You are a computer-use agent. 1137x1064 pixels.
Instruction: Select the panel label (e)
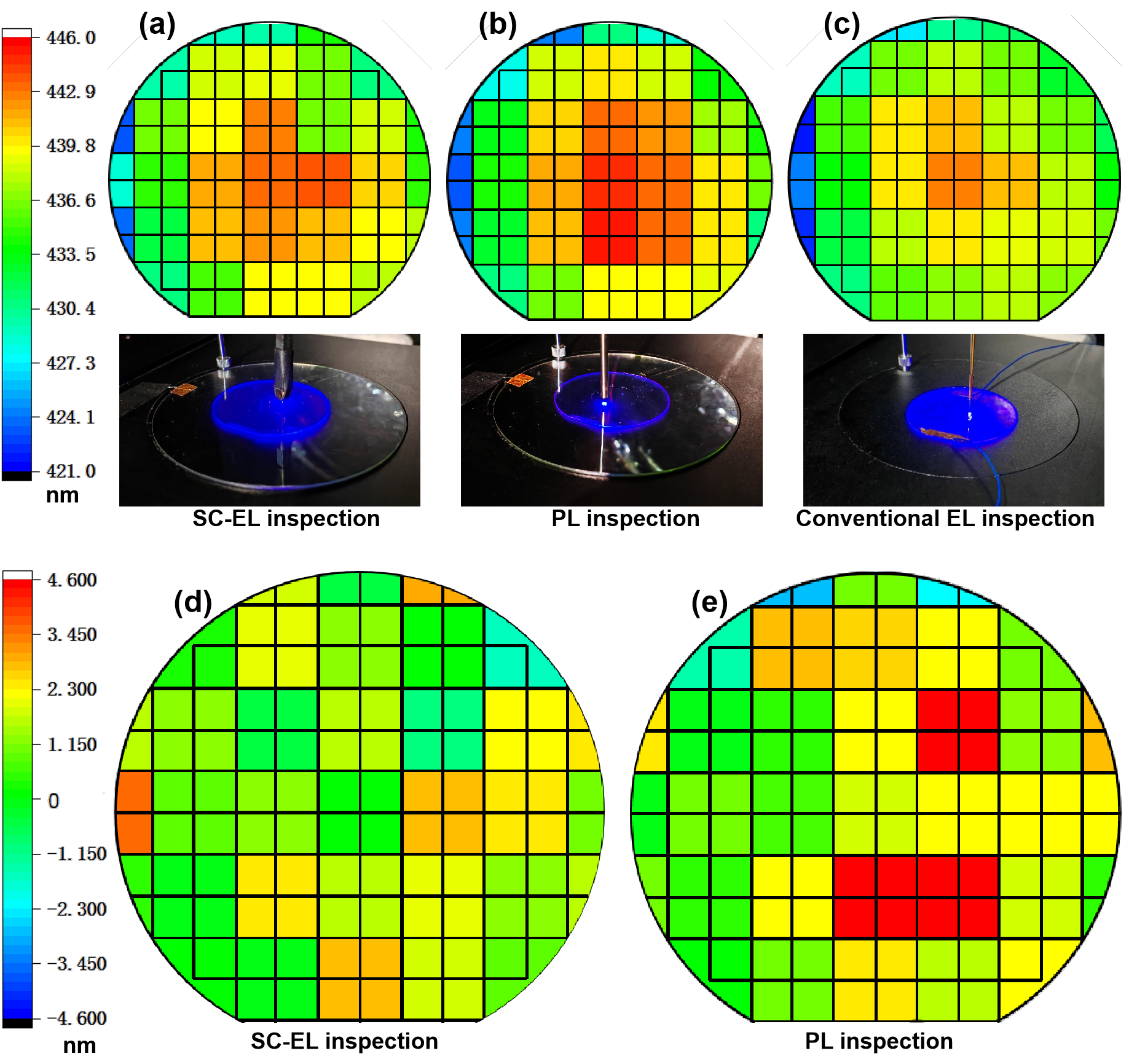(710, 603)
